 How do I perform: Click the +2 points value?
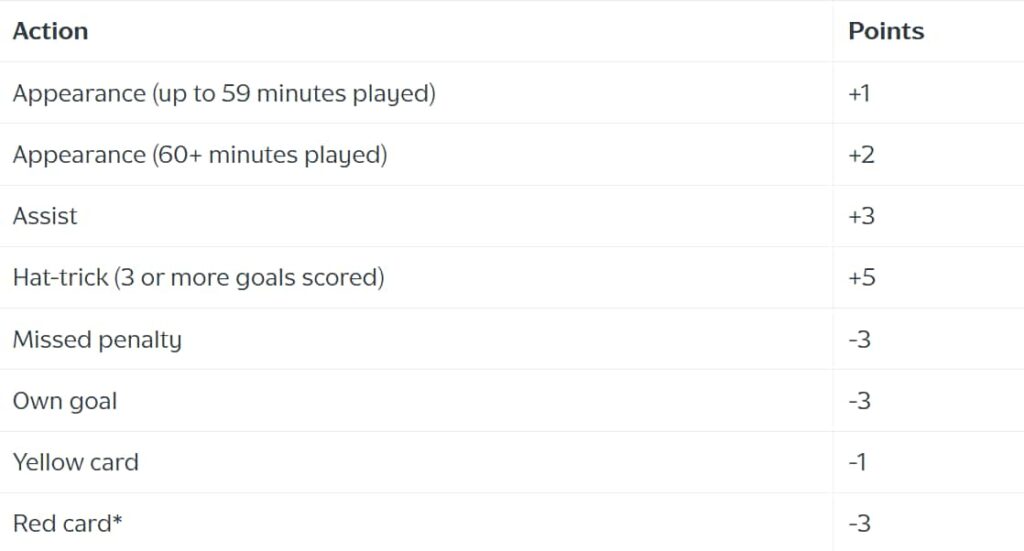pos(861,155)
